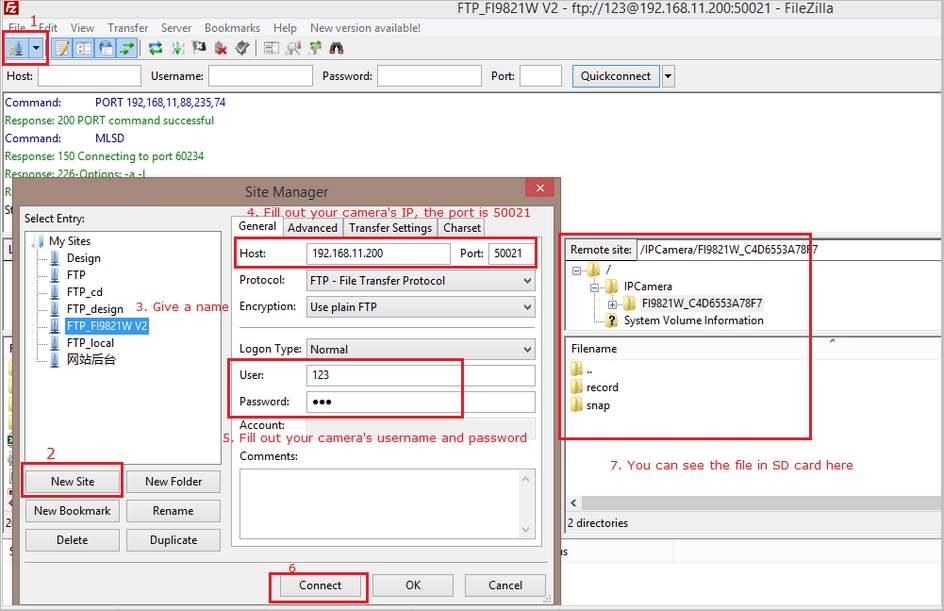Click the User field containing 123
This screenshot has width=944, height=611.
(420, 375)
